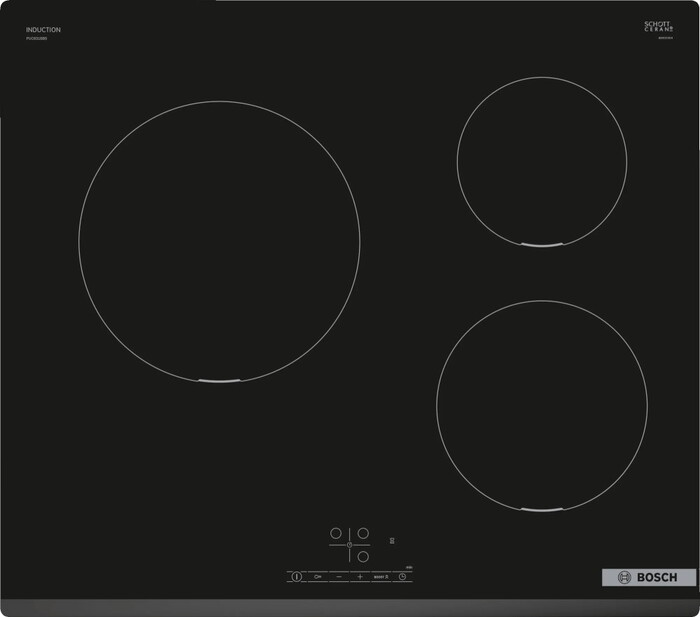Activate the boost function key

pos(381,577)
